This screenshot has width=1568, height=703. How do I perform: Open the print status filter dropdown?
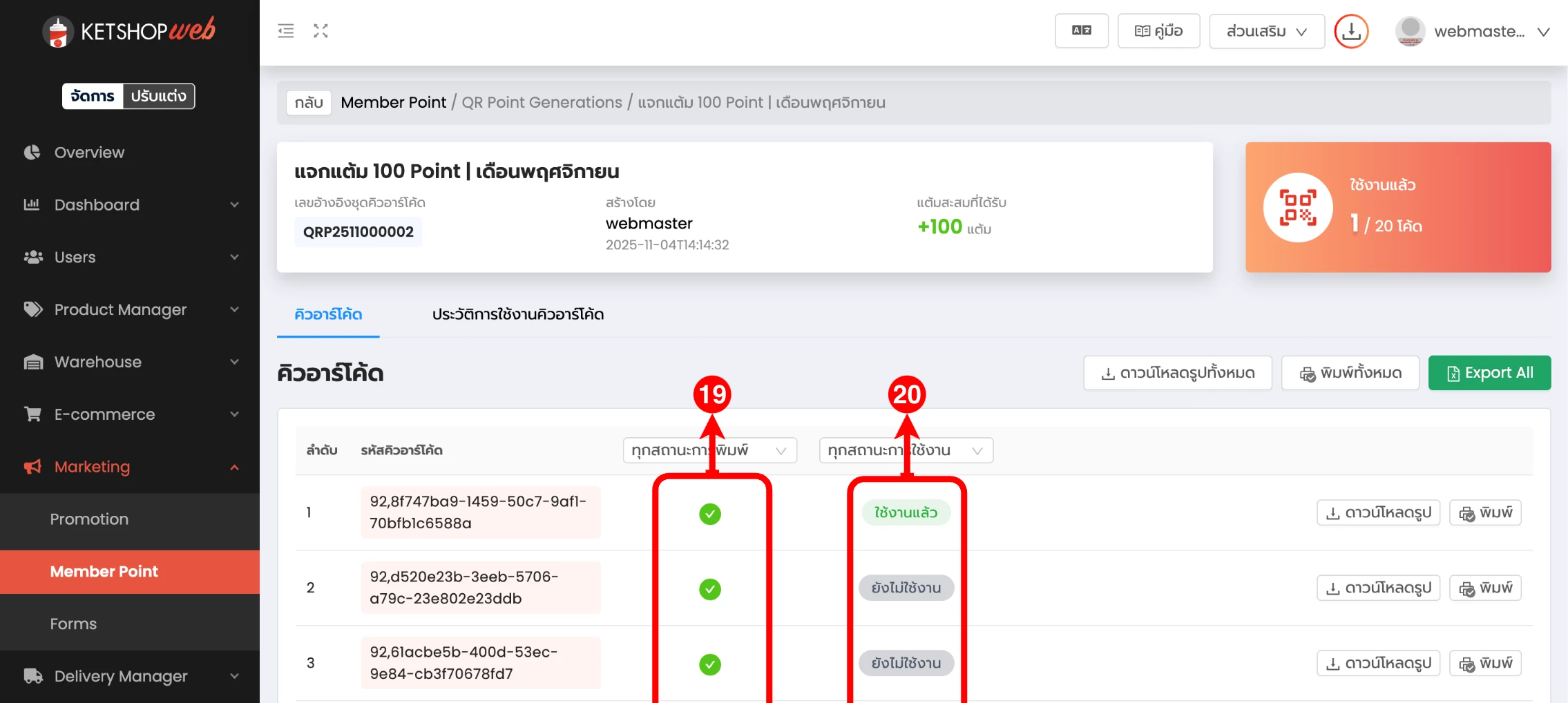[x=709, y=451]
